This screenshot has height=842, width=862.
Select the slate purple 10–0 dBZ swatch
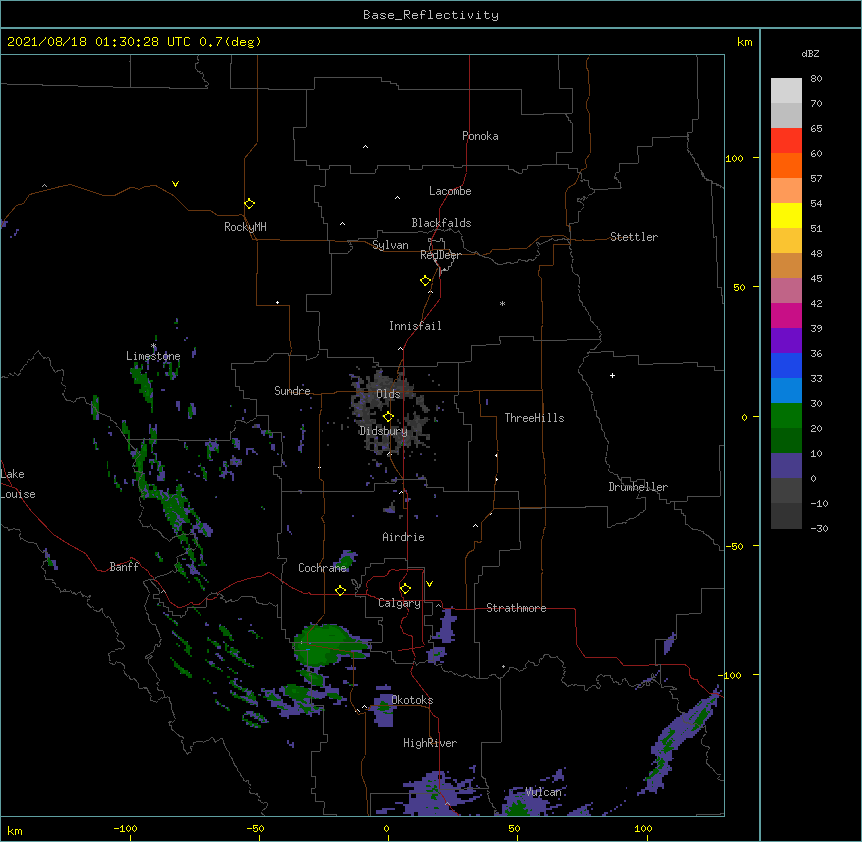[x=786, y=466]
